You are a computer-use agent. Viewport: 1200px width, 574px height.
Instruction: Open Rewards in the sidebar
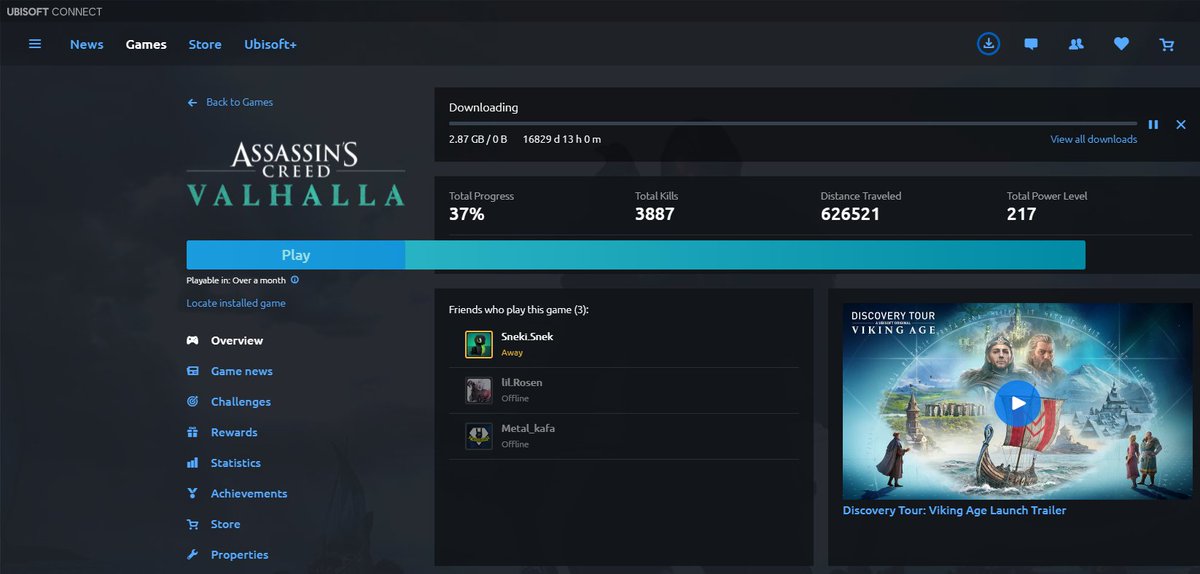(221, 432)
